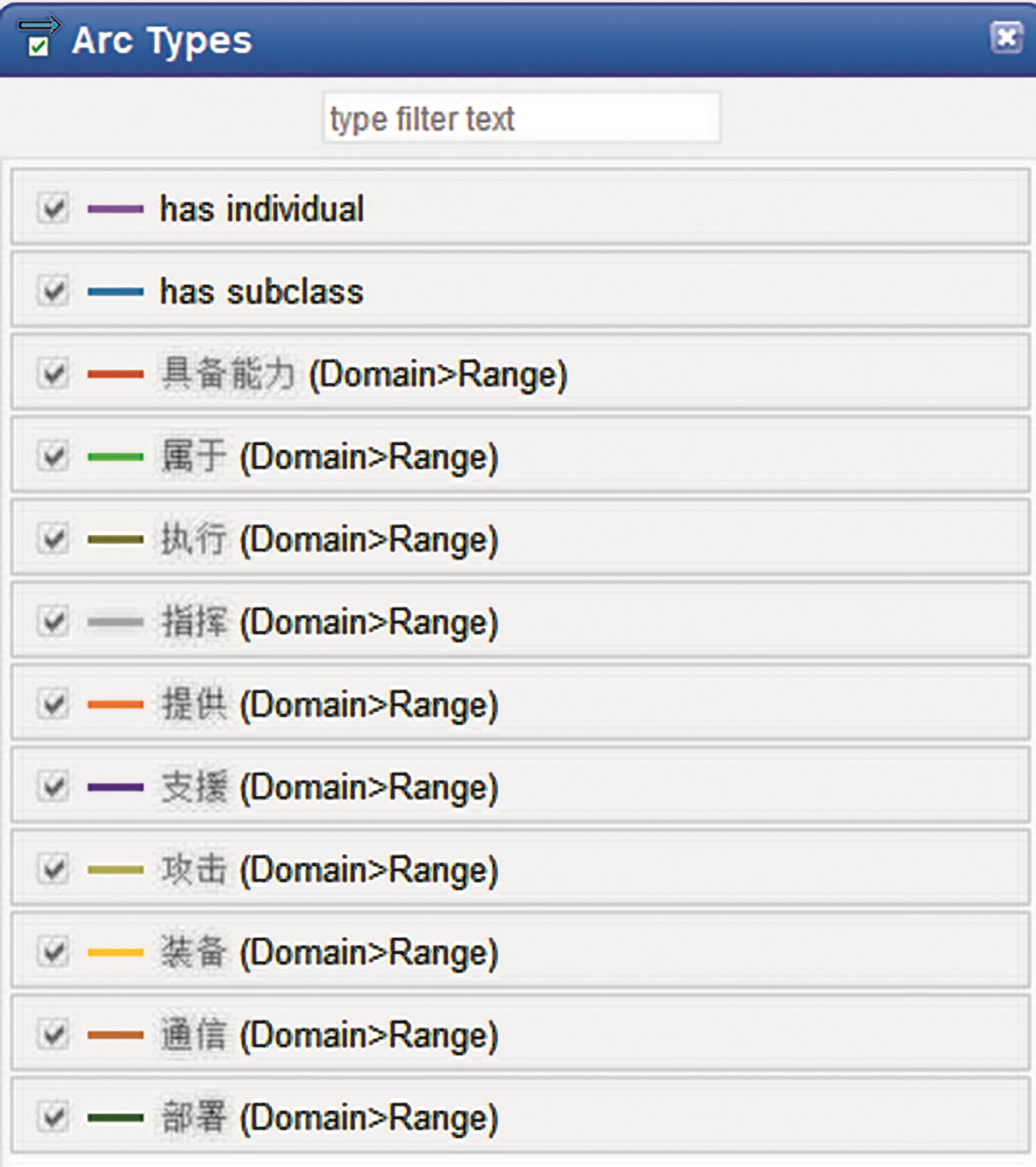Image resolution: width=1036 pixels, height=1167 pixels.
Task: Disable the 具备能力 arc type checkbox
Action: pyautogui.click(x=53, y=374)
